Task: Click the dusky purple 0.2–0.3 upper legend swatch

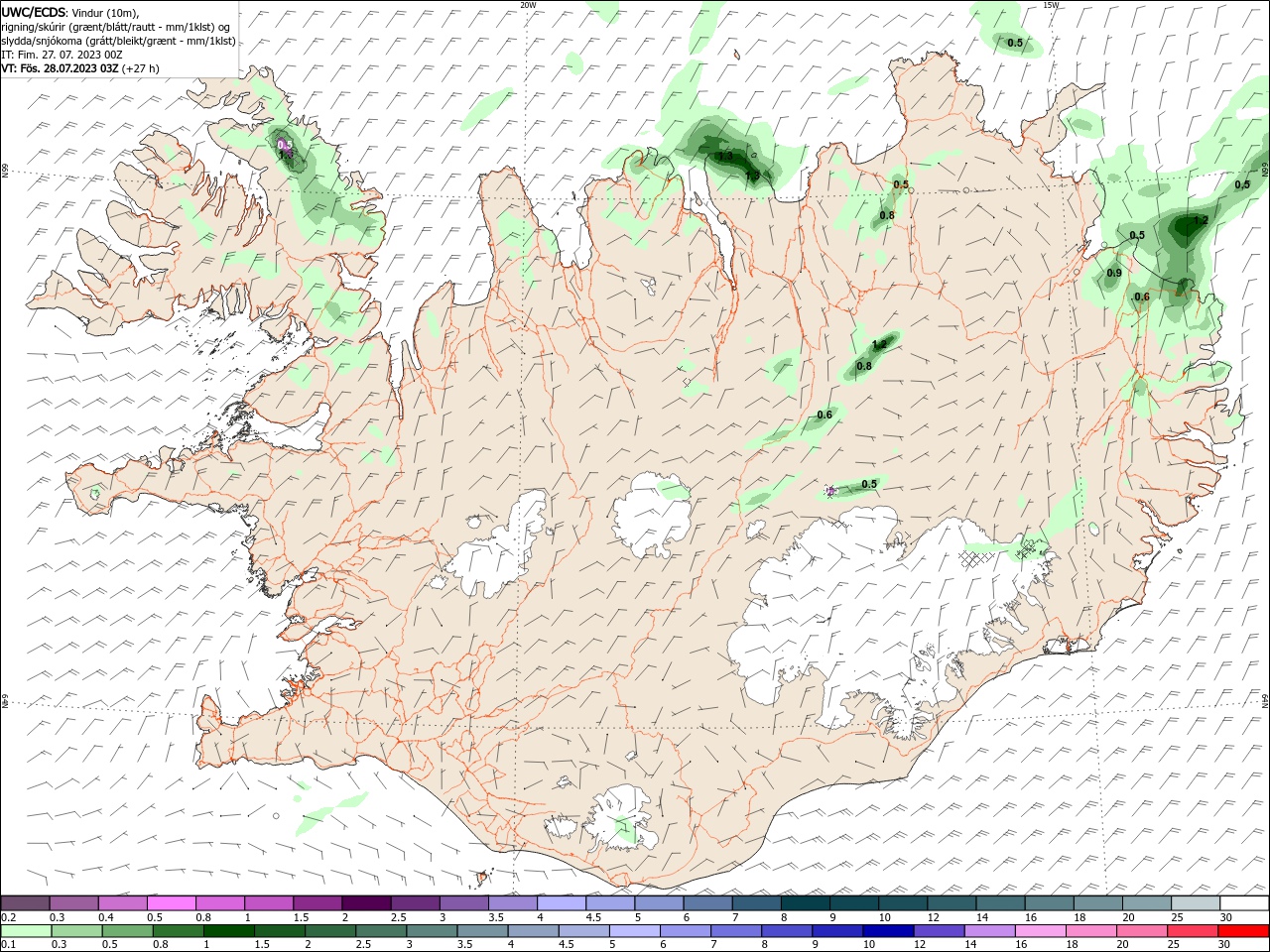Action: (x=27, y=903)
